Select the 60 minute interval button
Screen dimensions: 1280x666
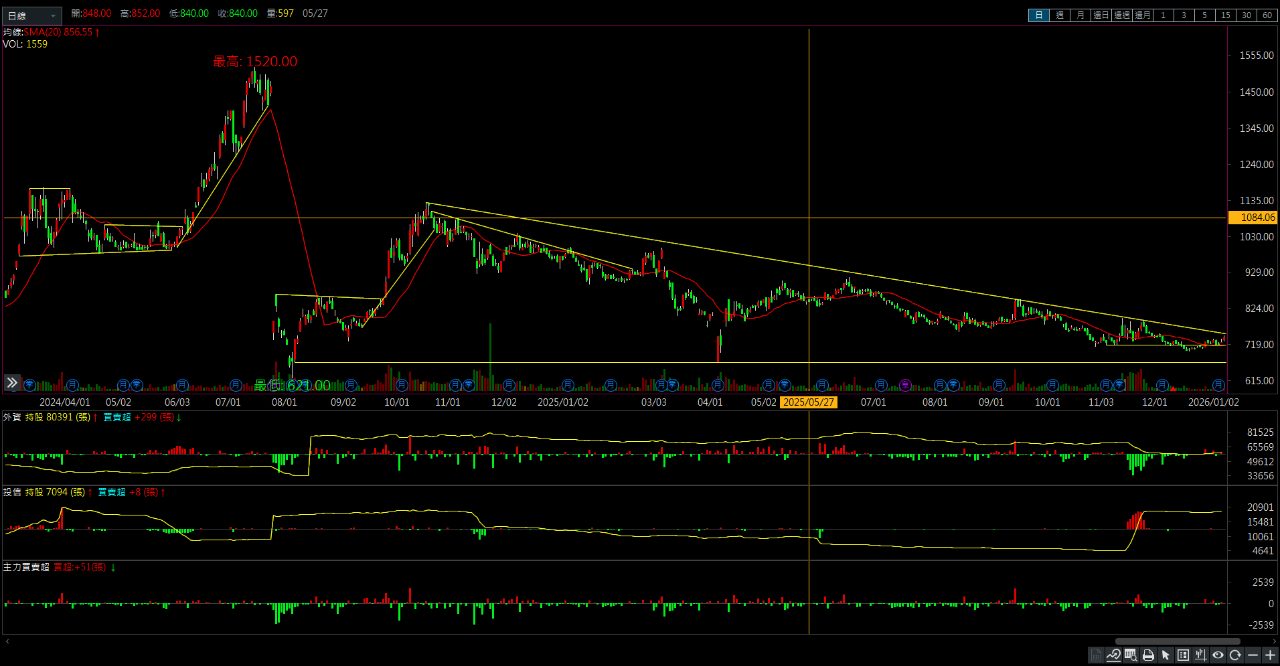[x=1267, y=15]
